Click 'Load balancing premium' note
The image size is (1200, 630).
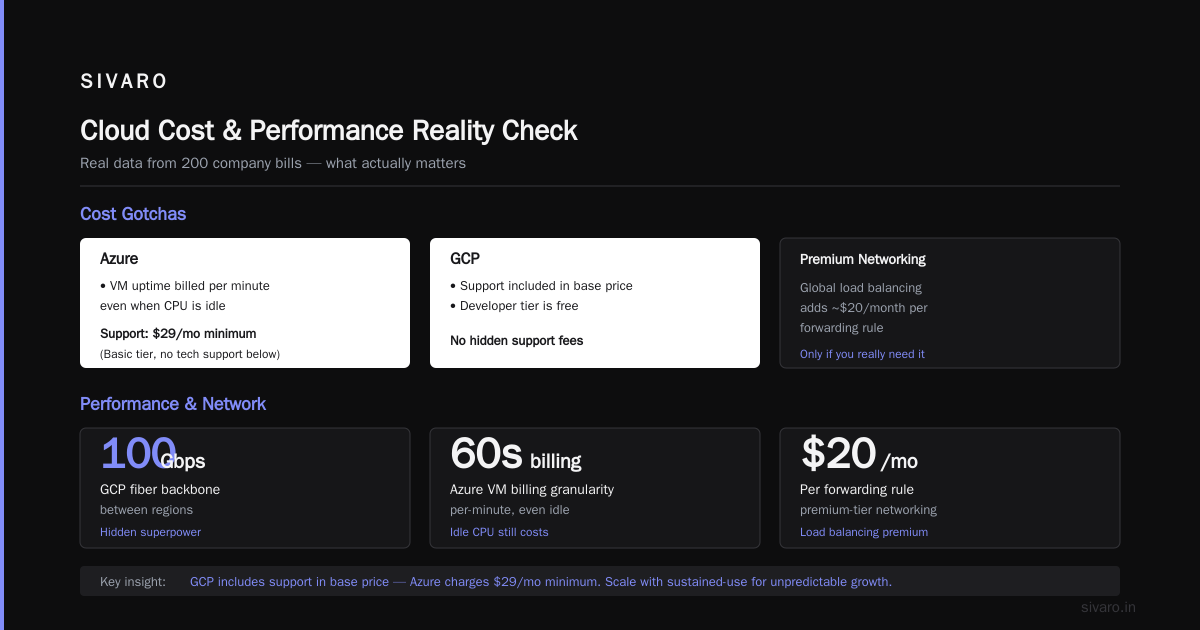pos(864,532)
